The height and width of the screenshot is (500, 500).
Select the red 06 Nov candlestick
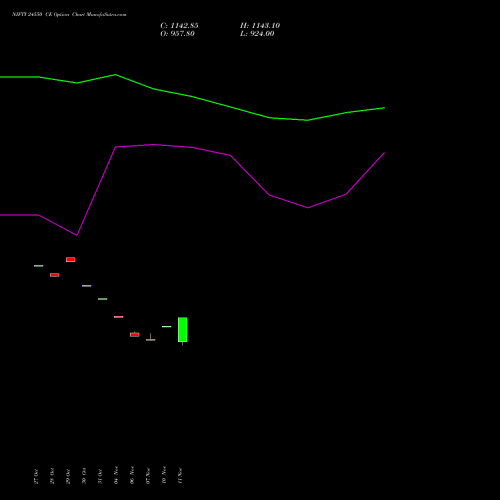click(135, 334)
